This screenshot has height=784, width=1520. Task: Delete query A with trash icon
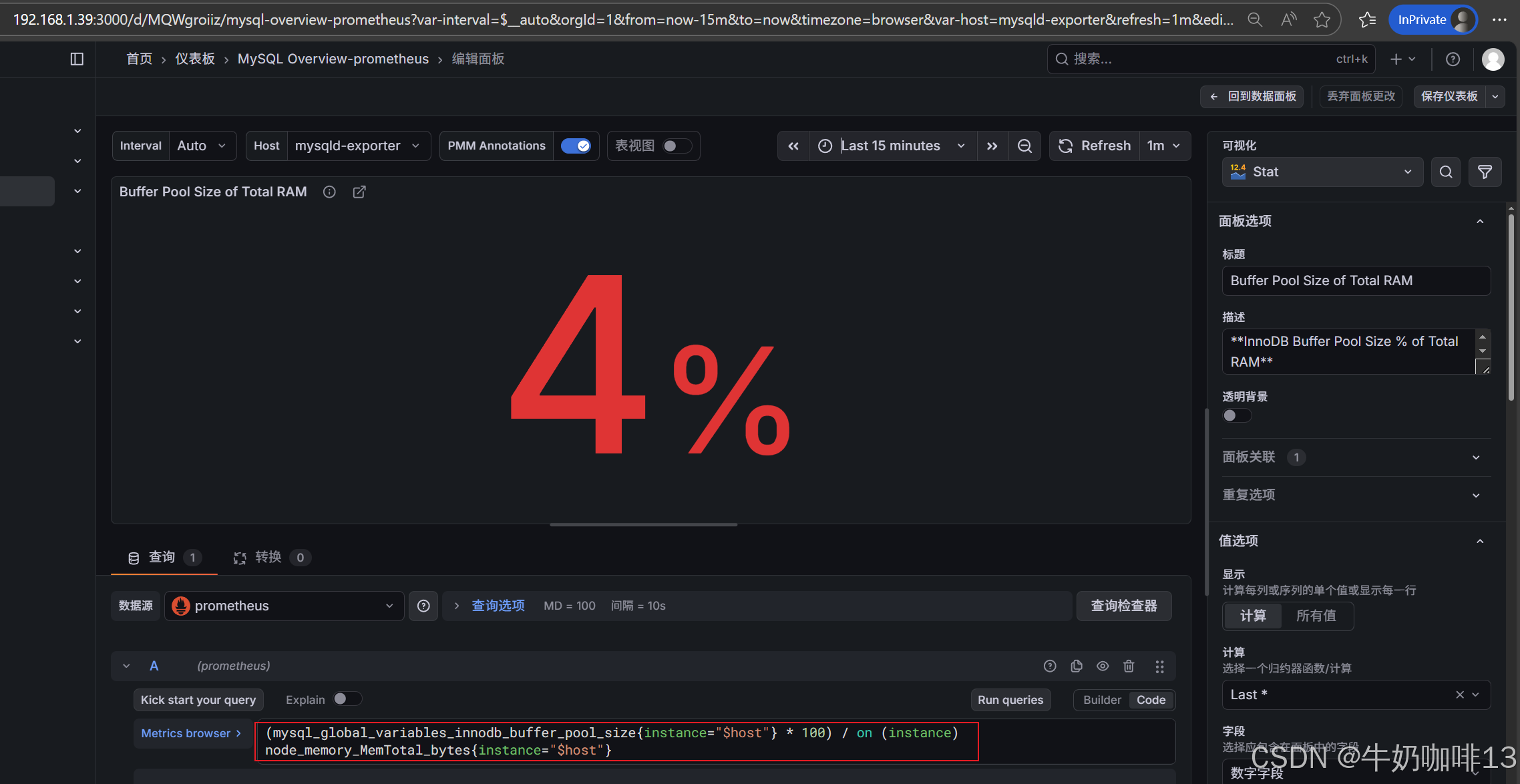(1129, 666)
